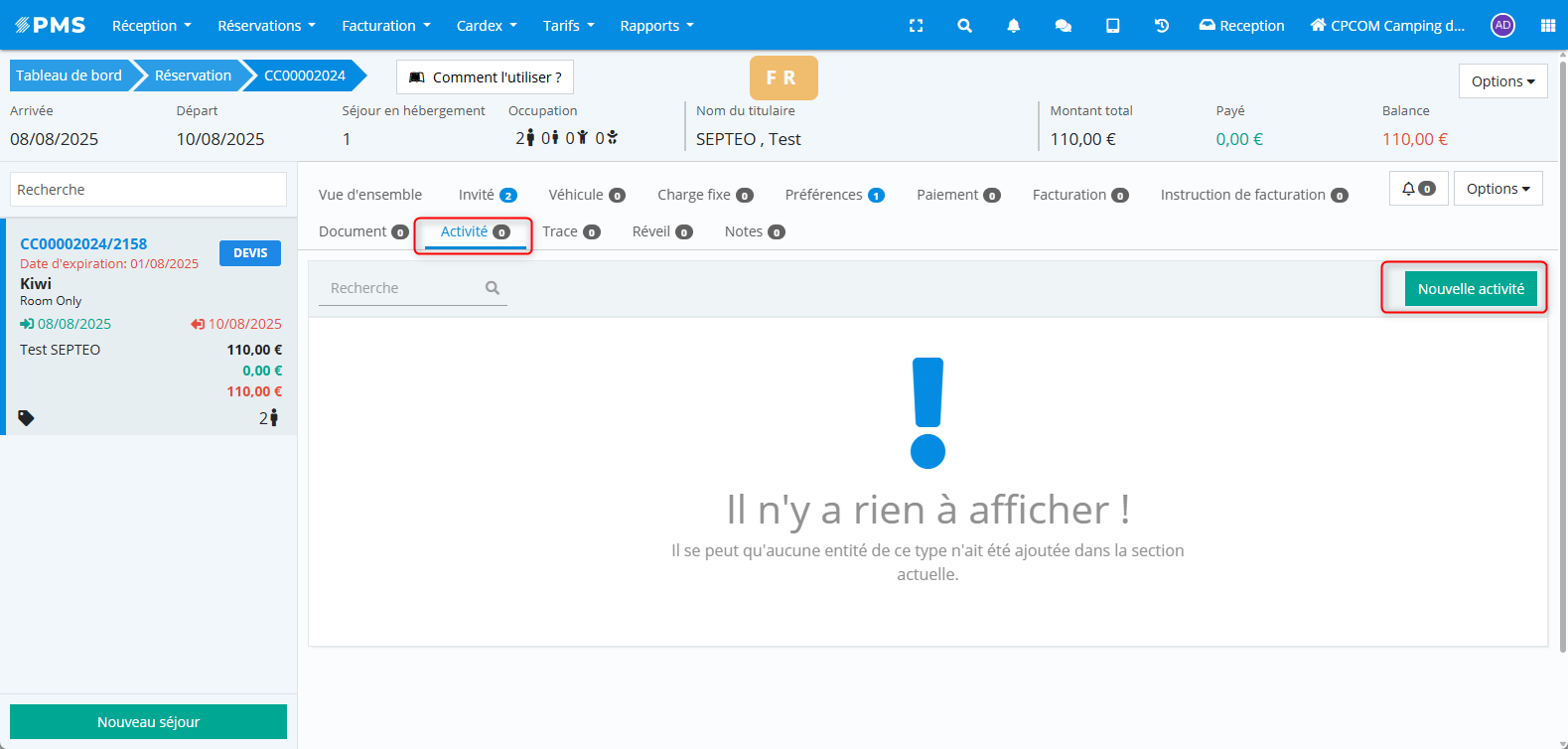Open the notifications bell in top bar

click(x=1013, y=26)
